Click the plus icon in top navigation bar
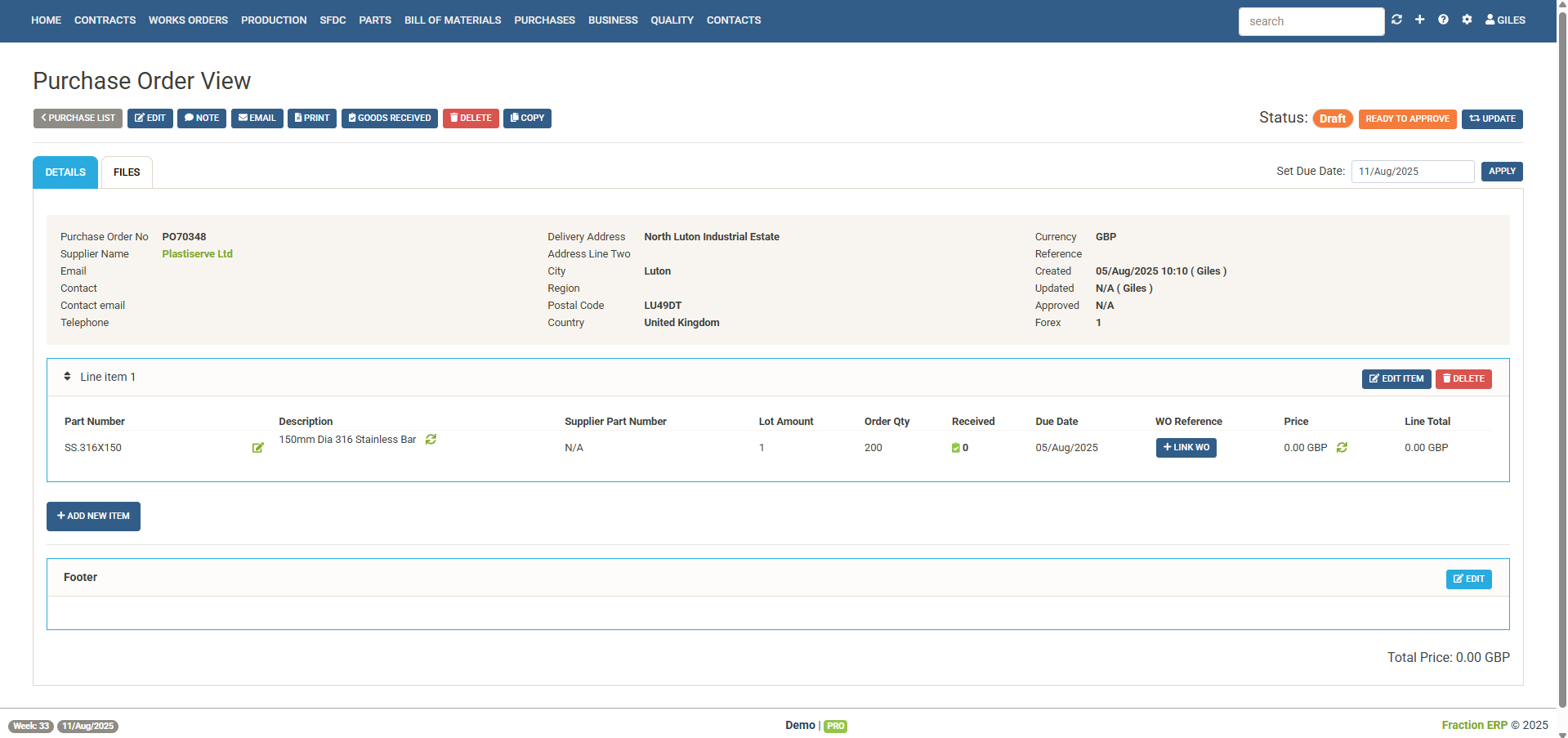1568x738 pixels. [1420, 20]
